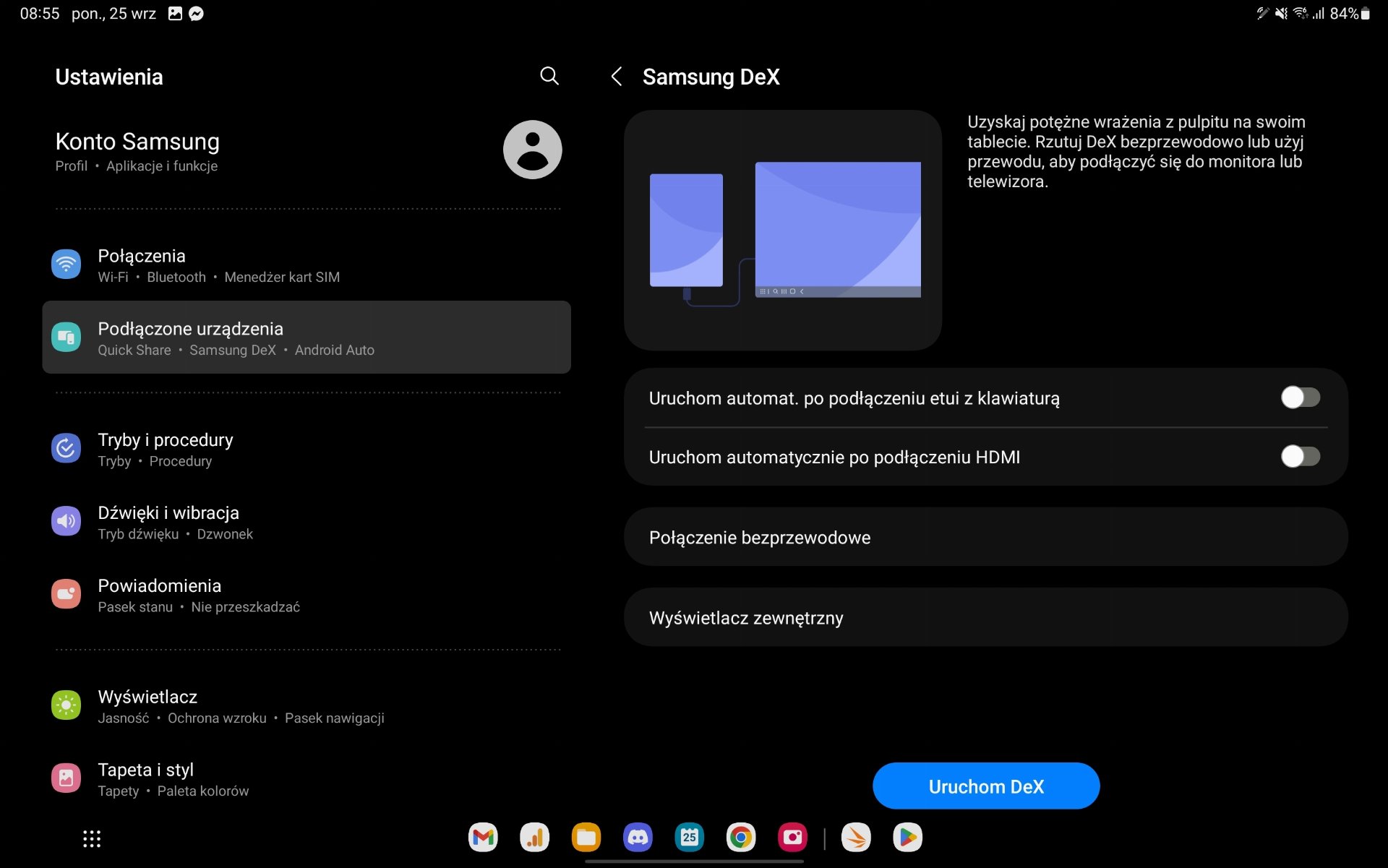Open Tryby i procedury icon
This screenshot has width=1388, height=868.
click(66, 449)
